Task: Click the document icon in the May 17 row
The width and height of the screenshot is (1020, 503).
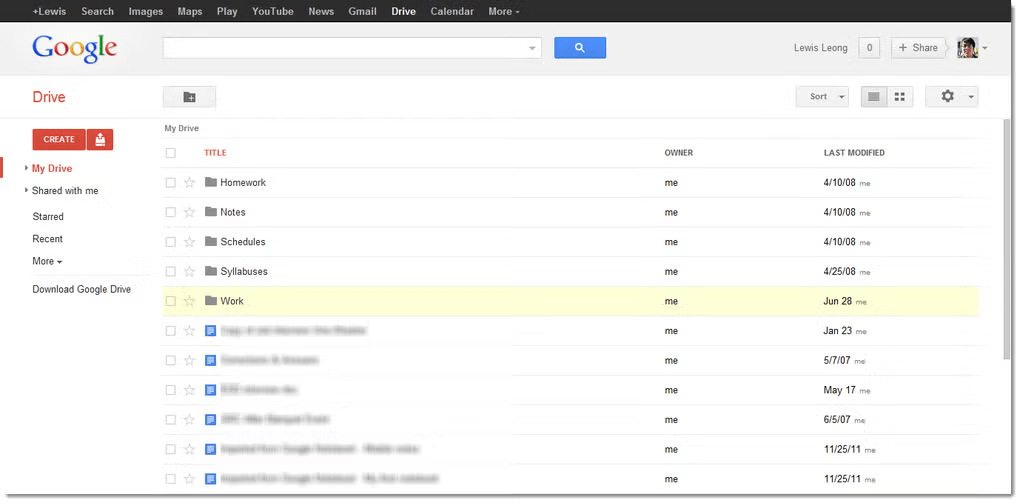Action: pos(210,390)
